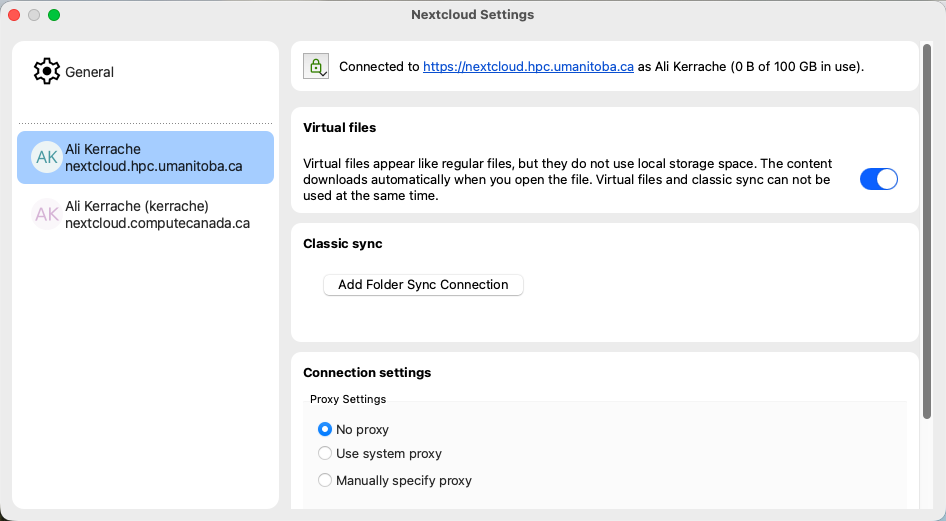The height and width of the screenshot is (521, 946).
Task: Select the No proxy option
Action: (325, 430)
